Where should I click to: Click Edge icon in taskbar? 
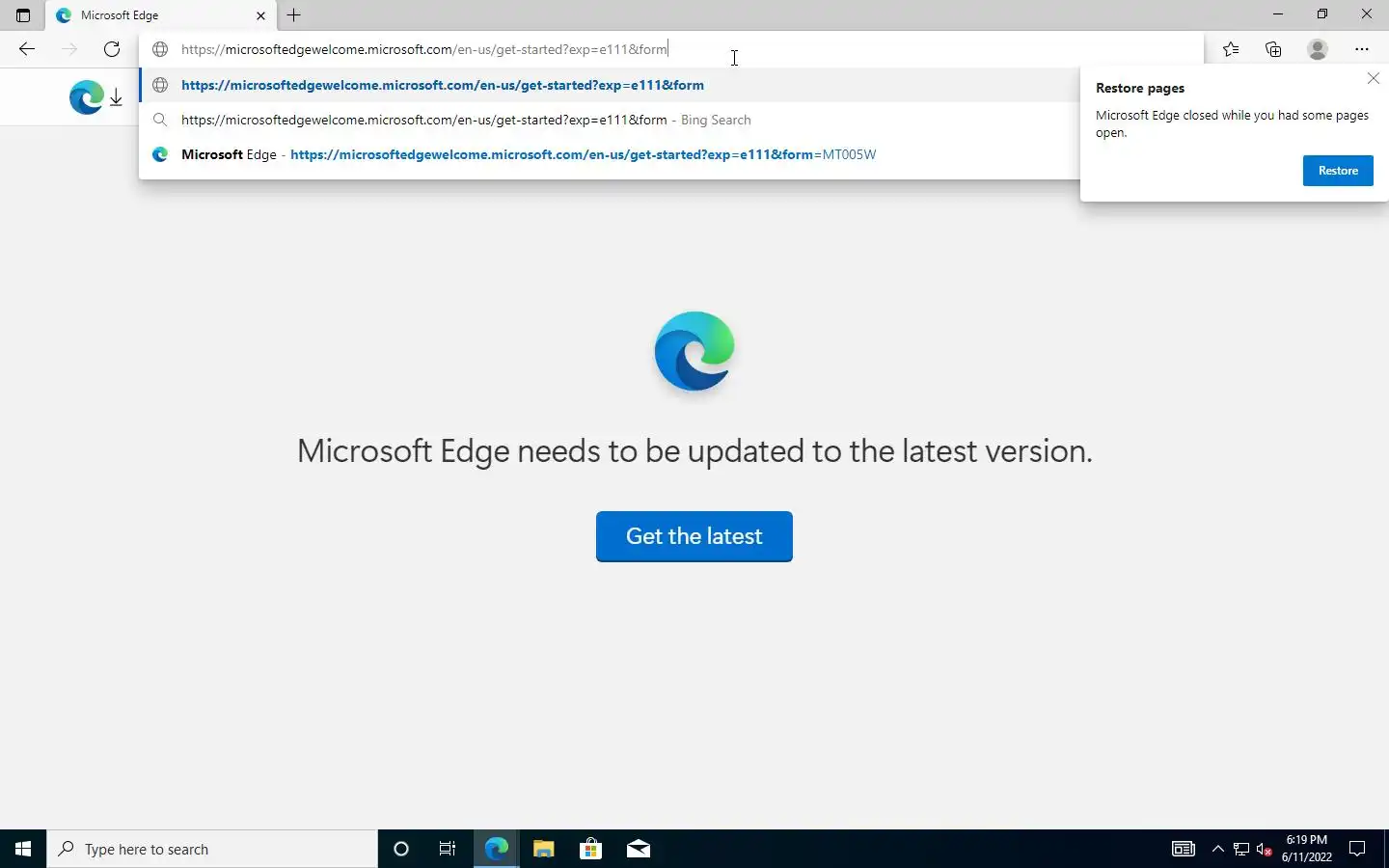click(496, 849)
